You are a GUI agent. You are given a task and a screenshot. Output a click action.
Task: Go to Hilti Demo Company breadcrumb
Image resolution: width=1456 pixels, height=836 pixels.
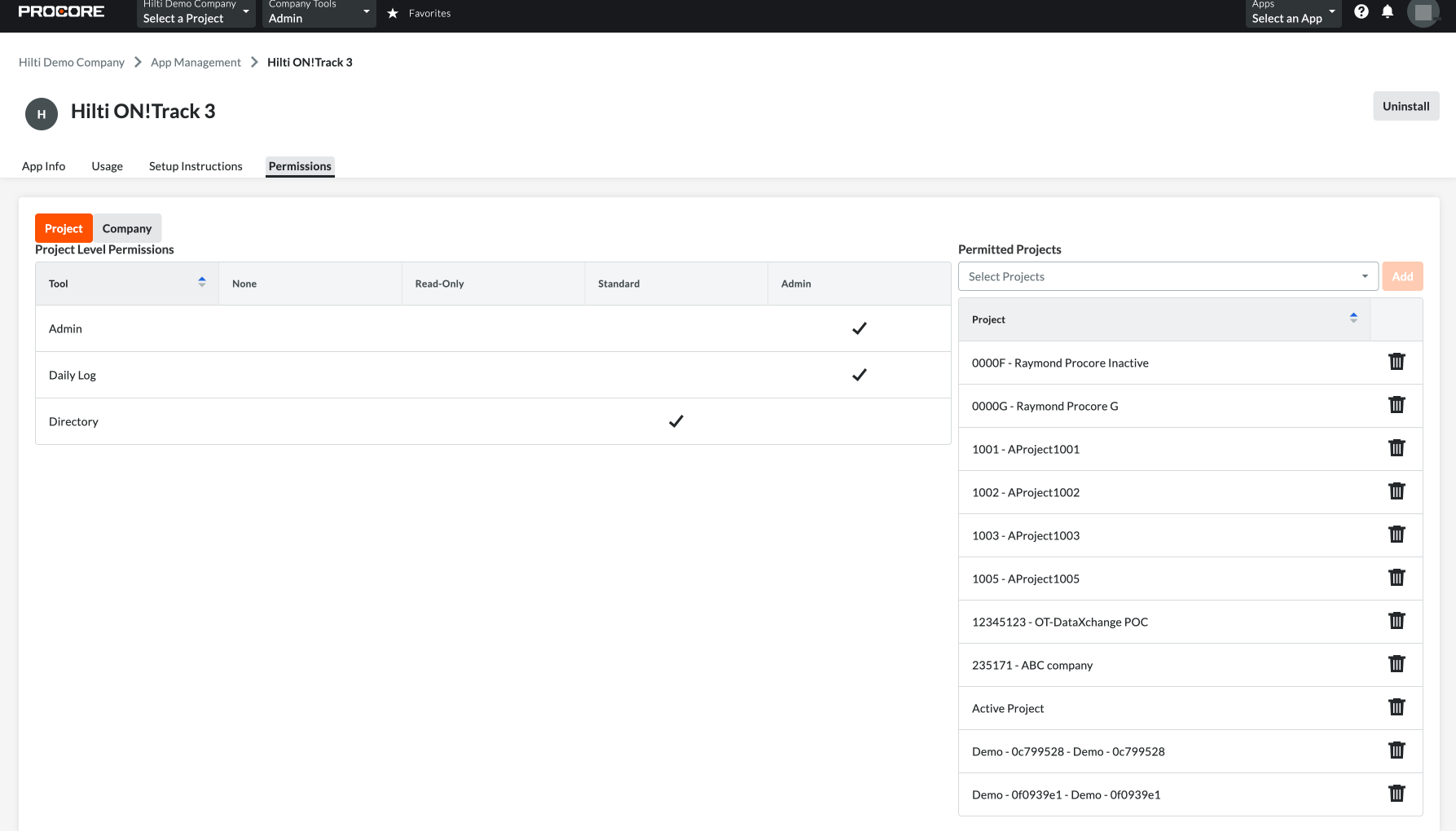pyautogui.click(x=72, y=63)
